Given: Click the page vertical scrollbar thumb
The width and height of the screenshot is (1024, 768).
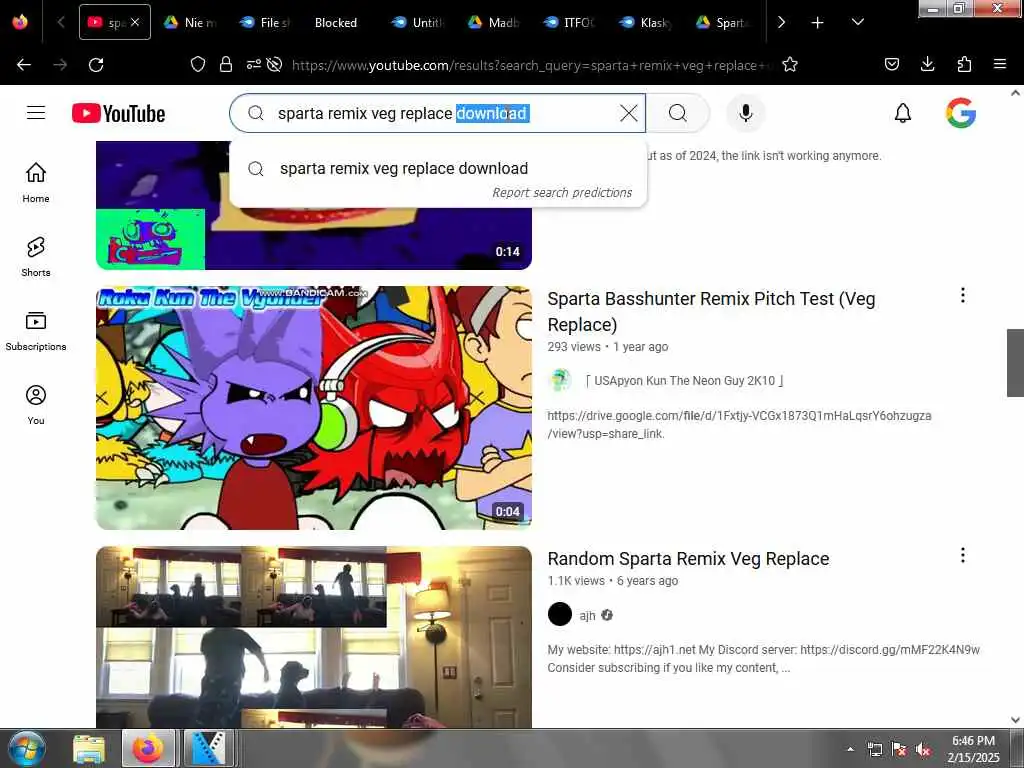Looking at the screenshot, I should point(1015,362).
